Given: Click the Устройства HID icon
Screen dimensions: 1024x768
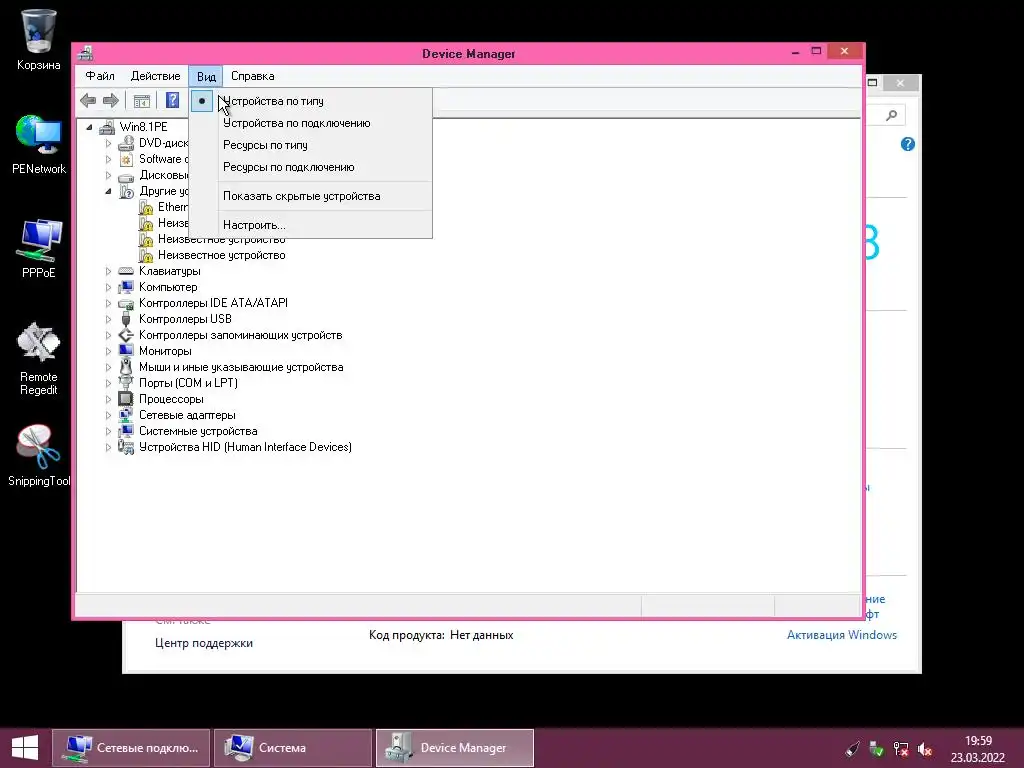Looking at the screenshot, I should (126, 447).
